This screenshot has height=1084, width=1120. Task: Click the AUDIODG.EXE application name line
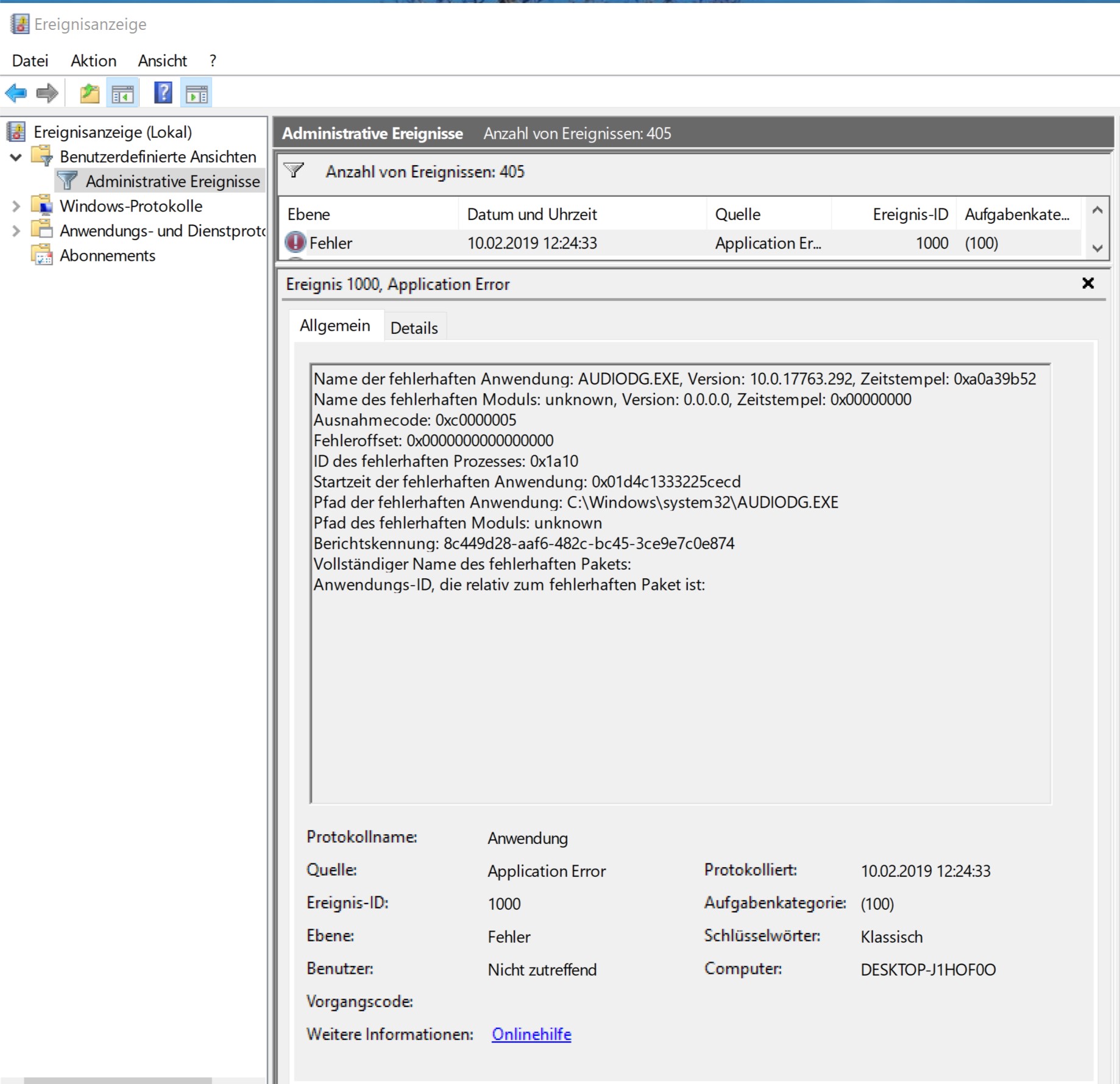coord(675,378)
